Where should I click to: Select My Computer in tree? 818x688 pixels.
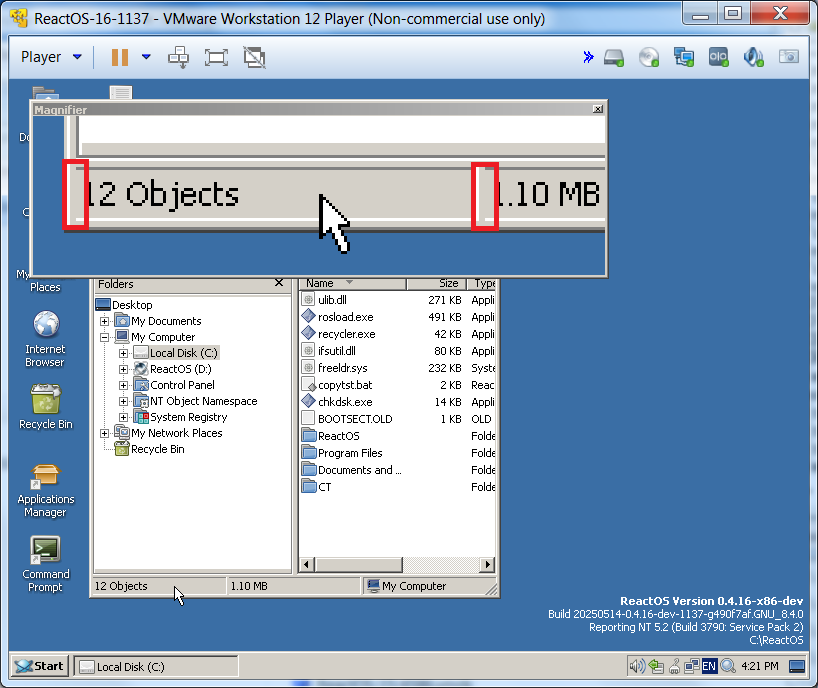(163, 337)
